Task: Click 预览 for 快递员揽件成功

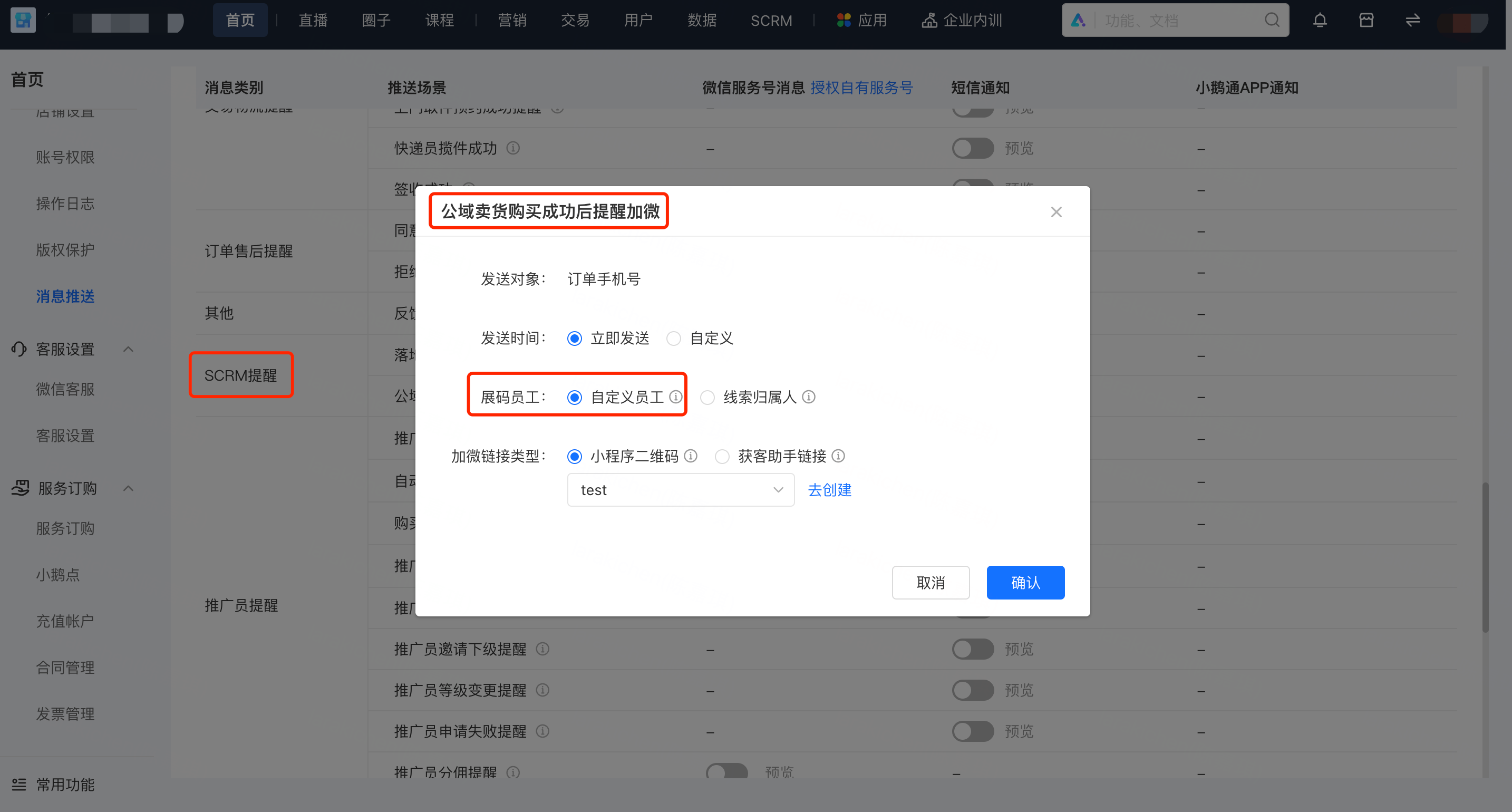Action: tap(1019, 148)
